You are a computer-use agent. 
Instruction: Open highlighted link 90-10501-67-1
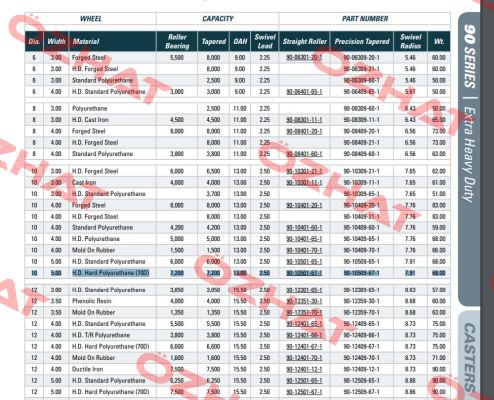click(x=304, y=273)
